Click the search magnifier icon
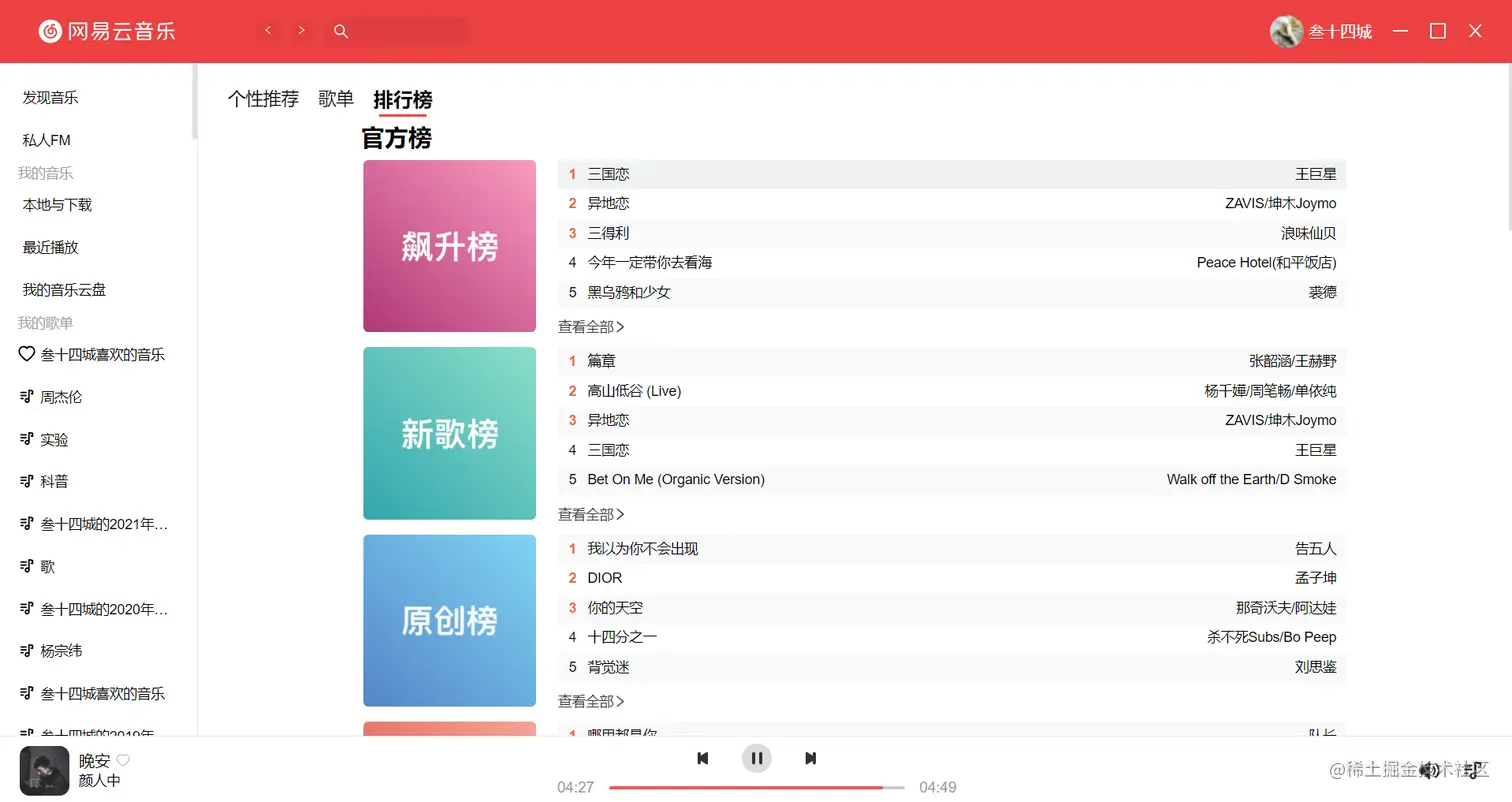Viewport: 1512px width, 802px height. pyautogui.click(x=341, y=32)
